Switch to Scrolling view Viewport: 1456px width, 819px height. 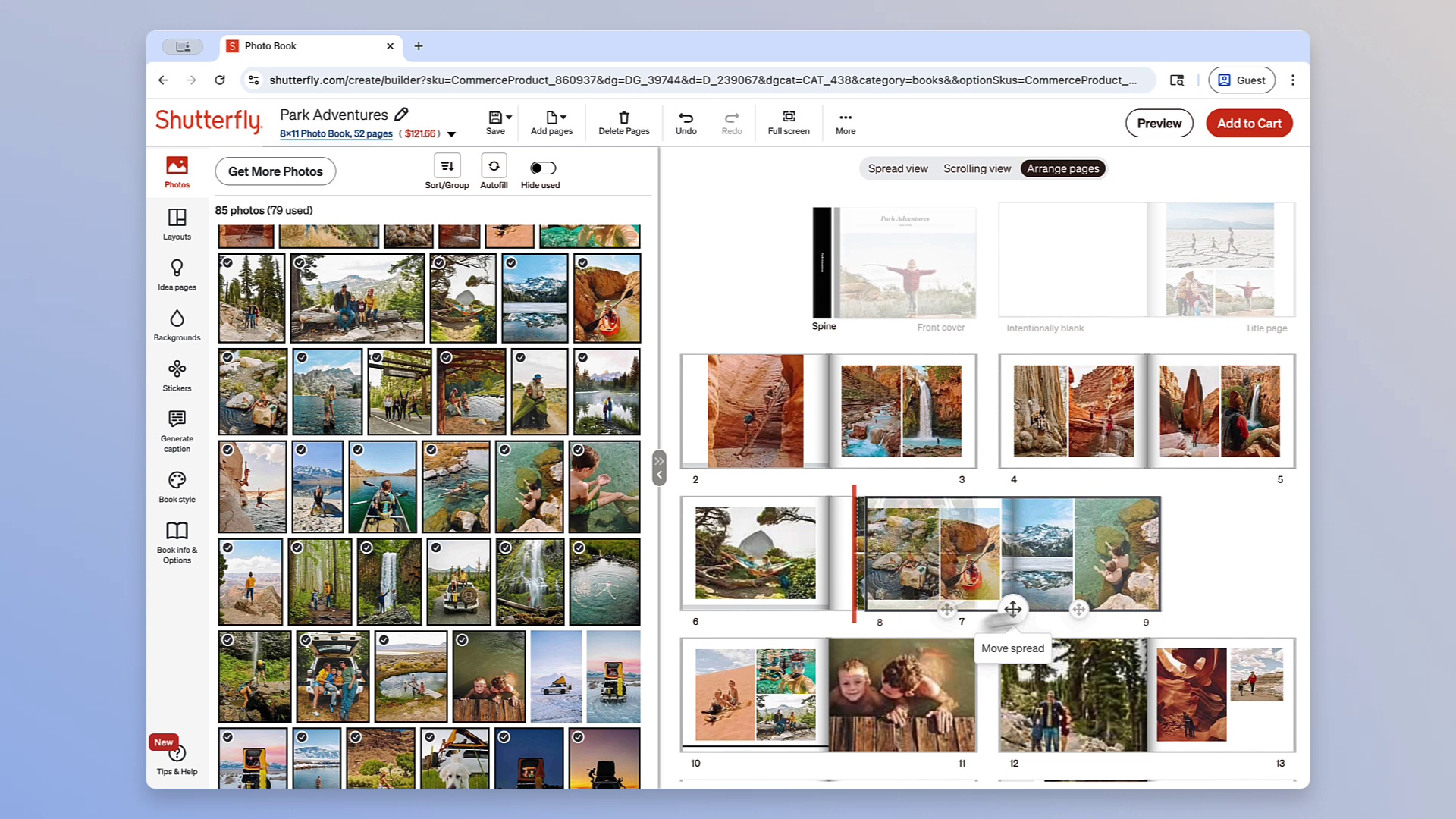tap(977, 168)
